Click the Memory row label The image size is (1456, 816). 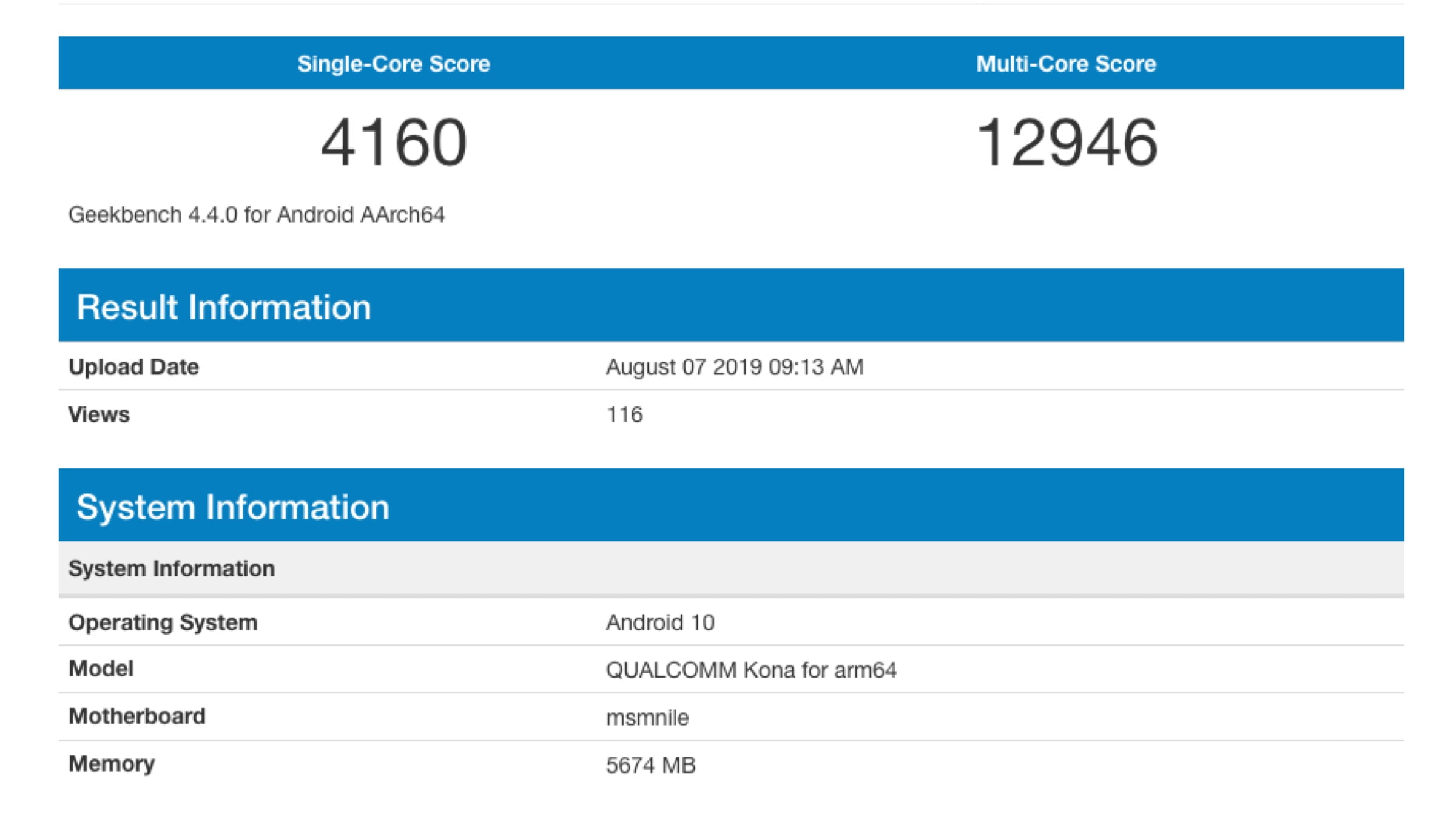click(x=112, y=764)
